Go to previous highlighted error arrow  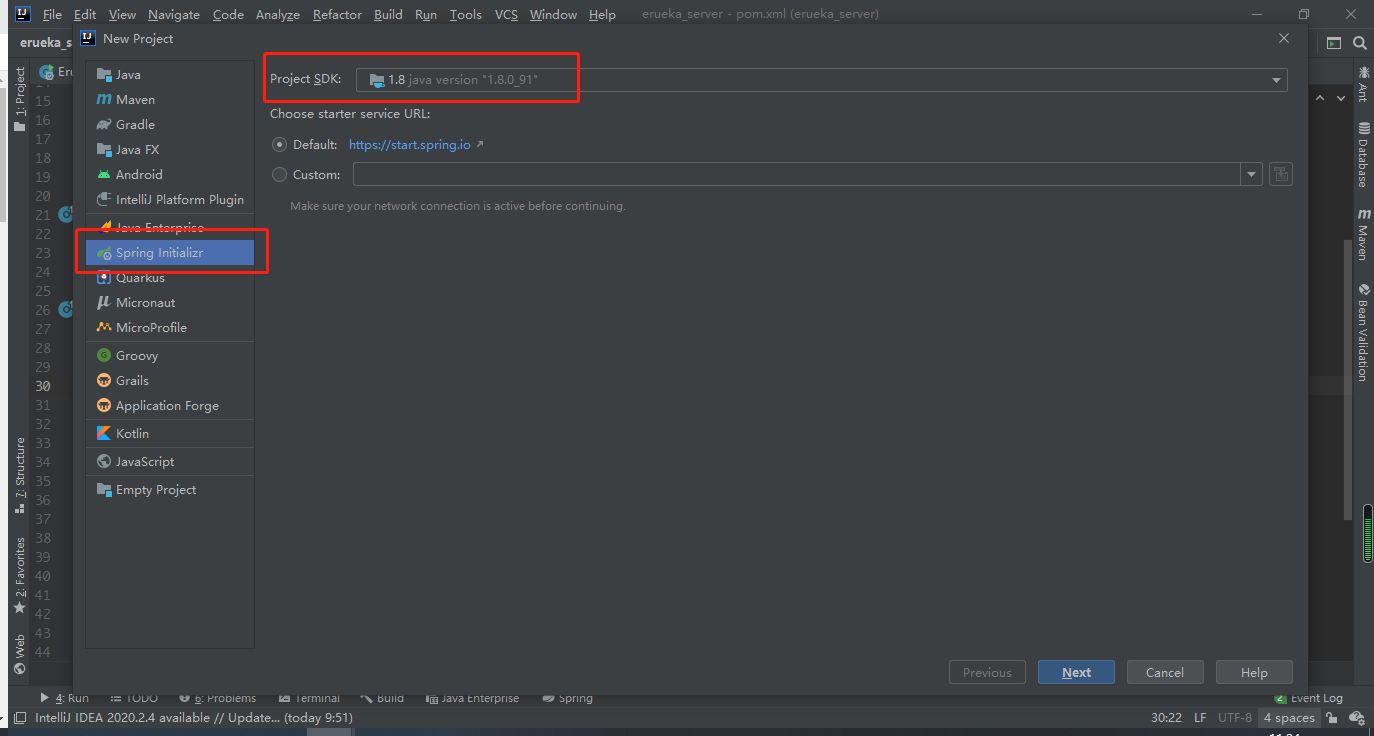[1320, 98]
